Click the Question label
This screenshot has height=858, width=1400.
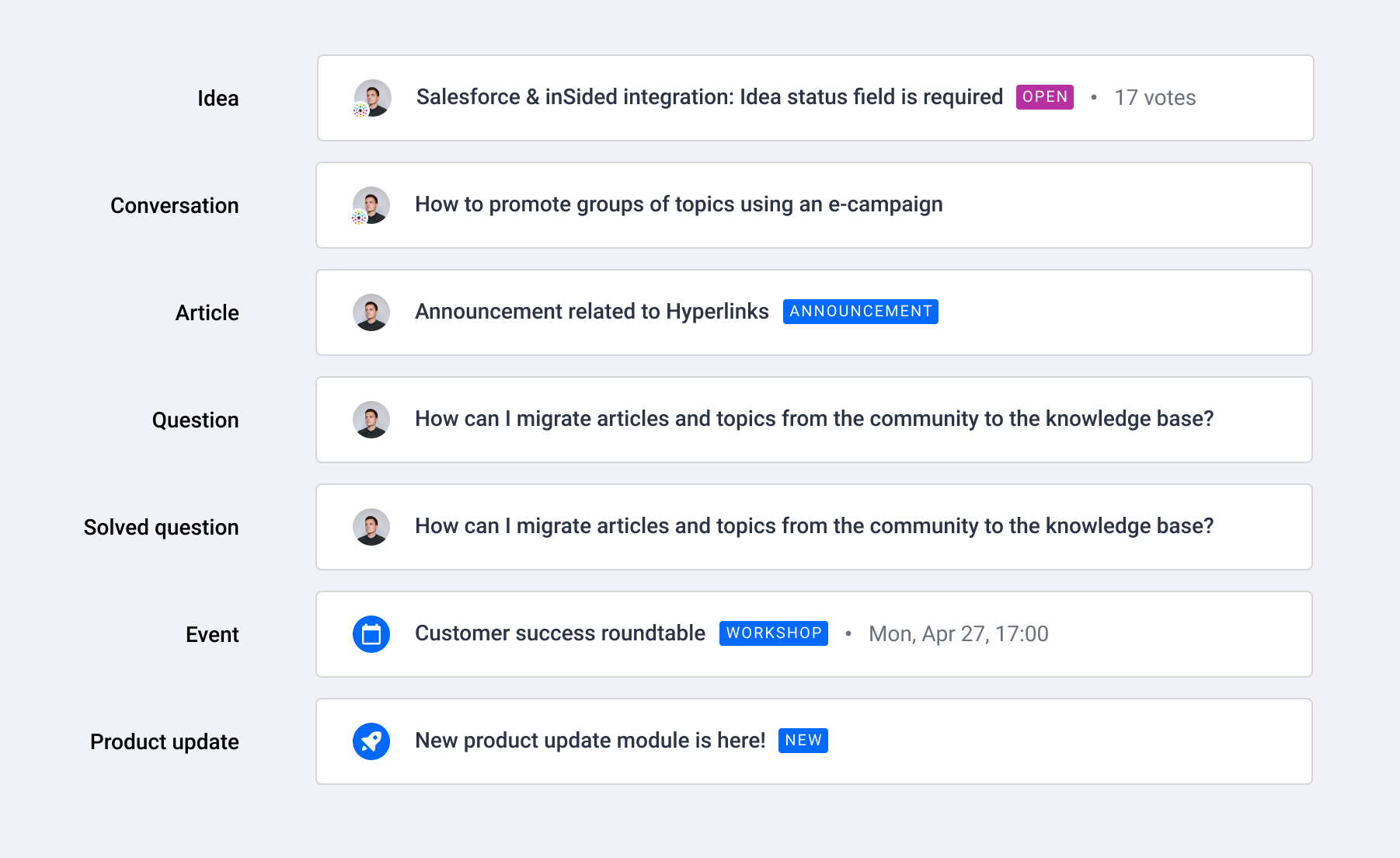pyautogui.click(x=196, y=420)
